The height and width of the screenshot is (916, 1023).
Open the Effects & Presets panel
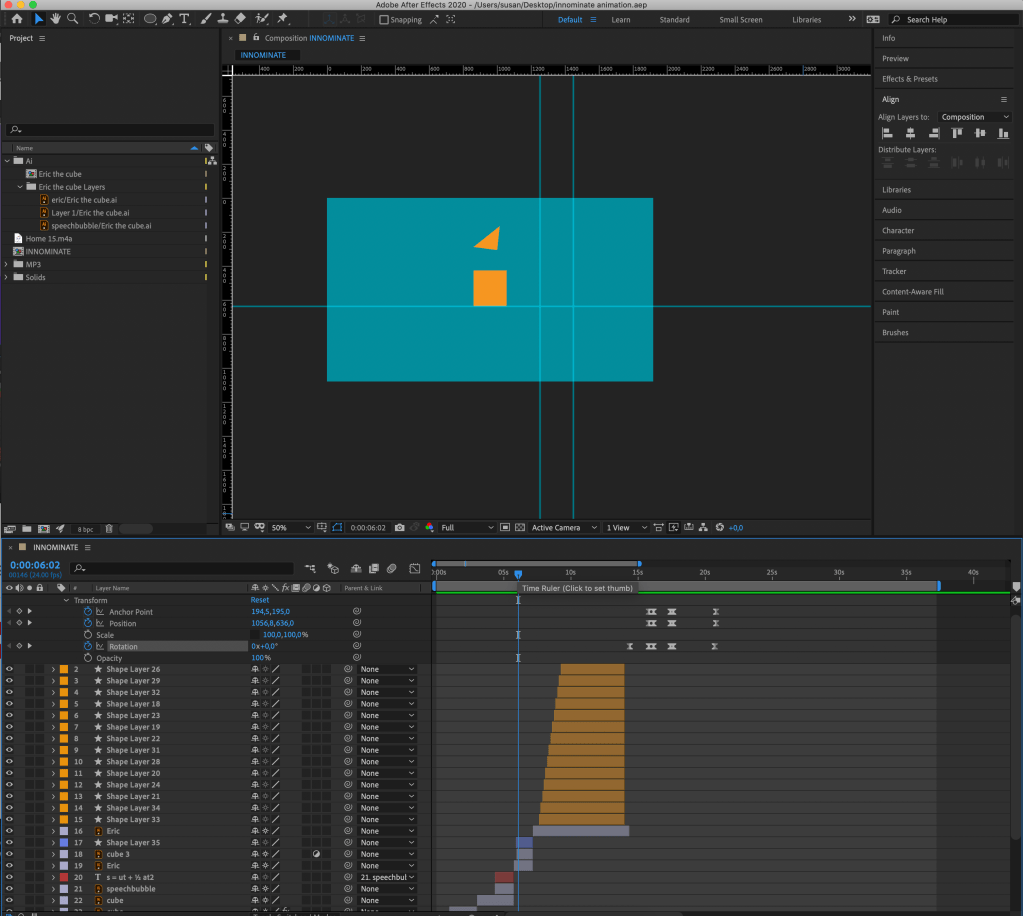point(909,79)
